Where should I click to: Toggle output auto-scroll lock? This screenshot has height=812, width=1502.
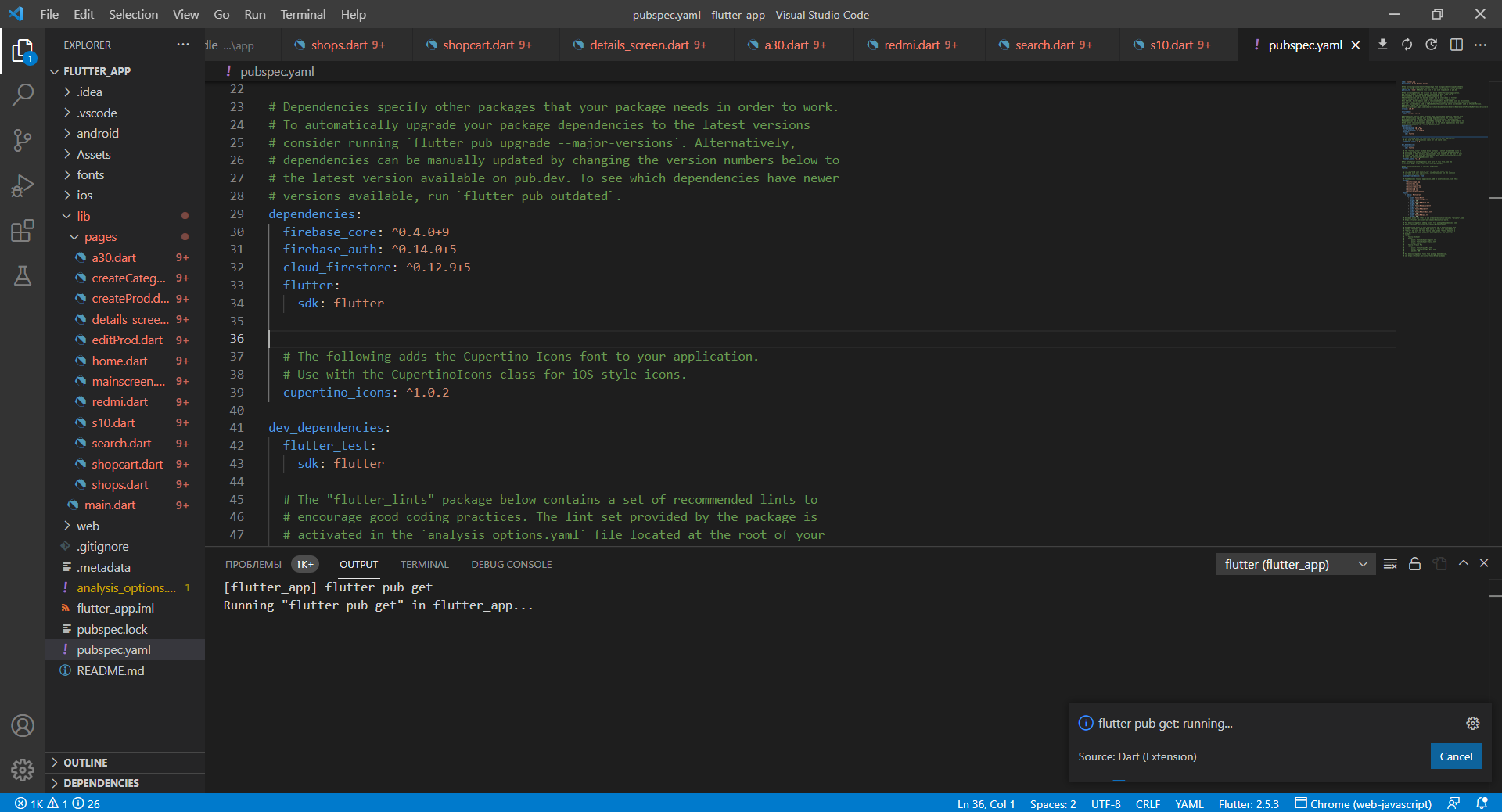(x=1414, y=564)
